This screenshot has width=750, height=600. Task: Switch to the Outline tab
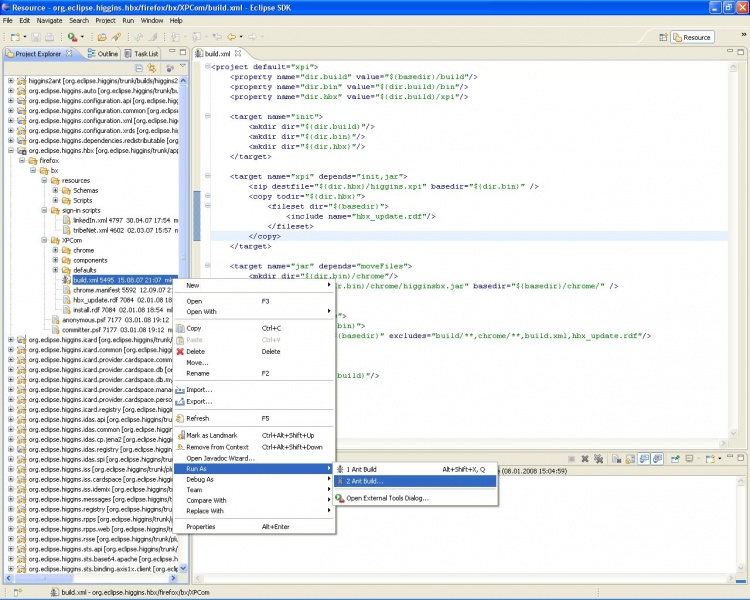102,54
